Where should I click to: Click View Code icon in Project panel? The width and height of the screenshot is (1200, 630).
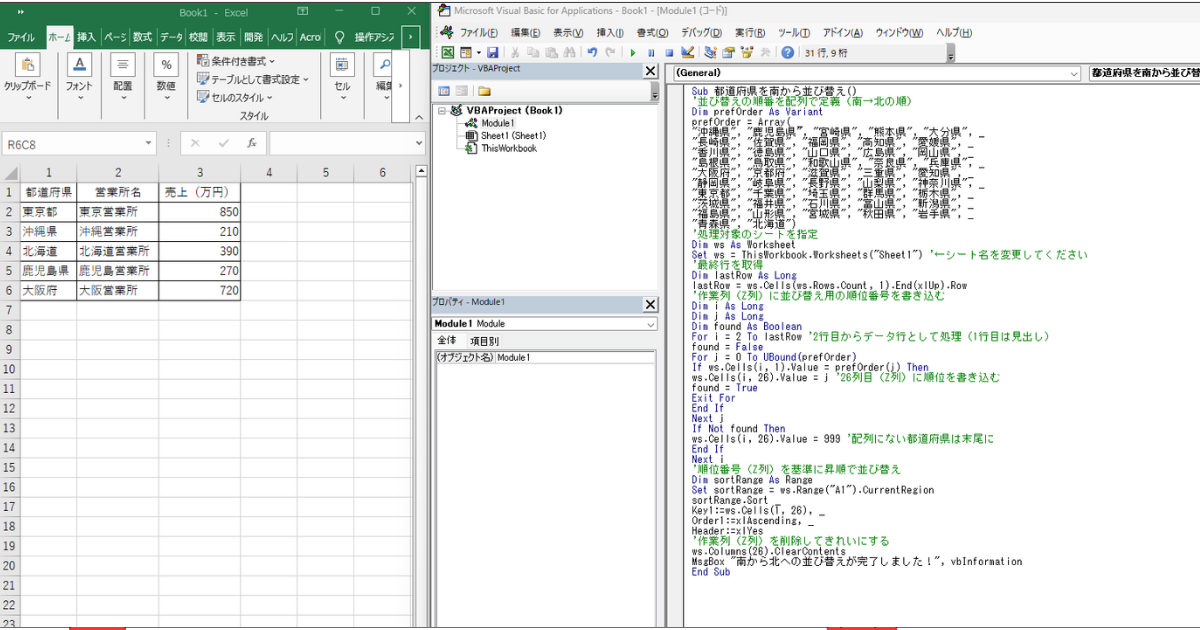(x=444, y=91)
